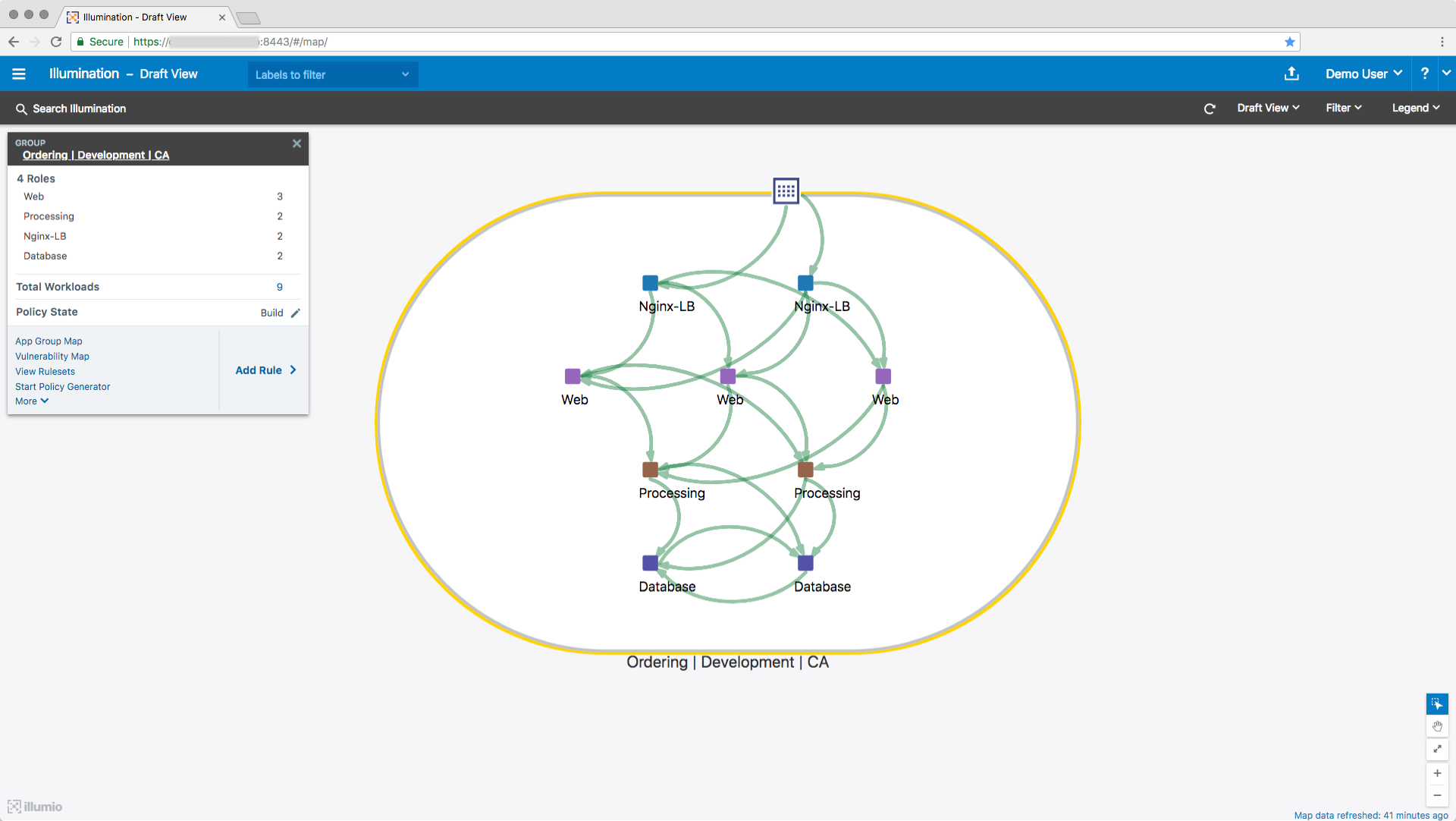Select the Illumination - Draft View browser tab
This screenshot has width=1456, height=821.
click(144, 17)
